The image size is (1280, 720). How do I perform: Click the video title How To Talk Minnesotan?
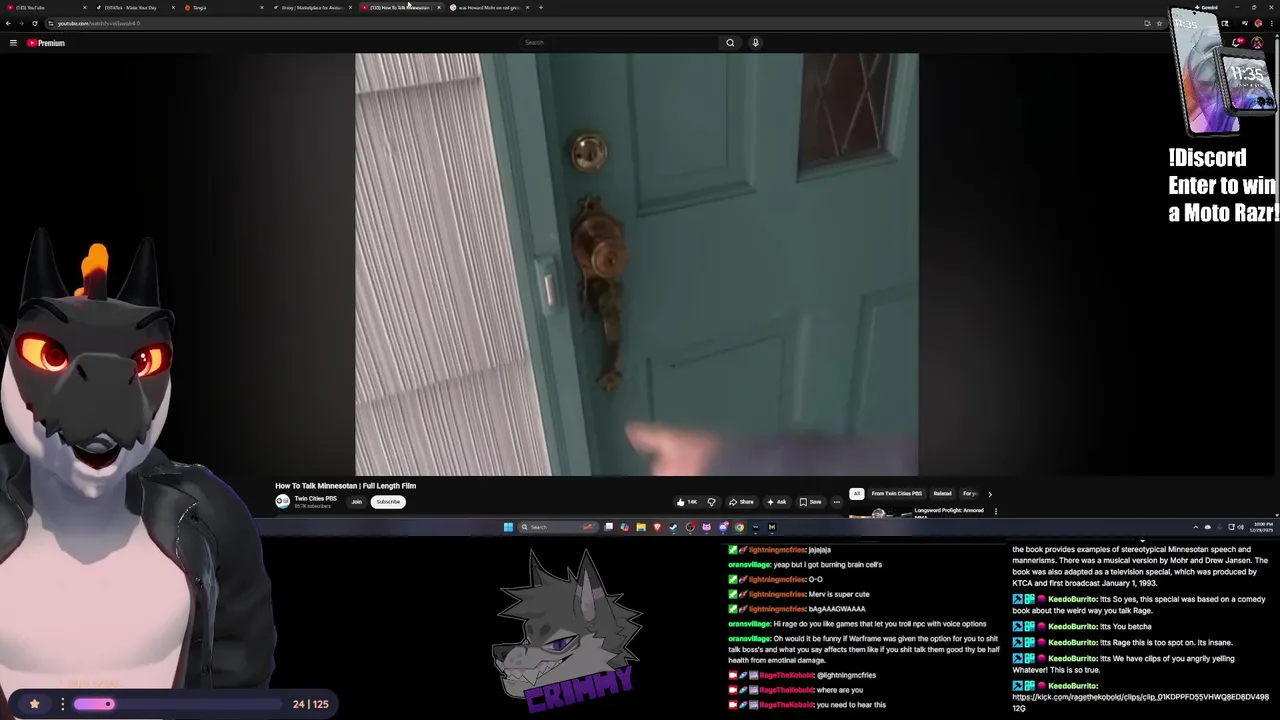(346, 486)
